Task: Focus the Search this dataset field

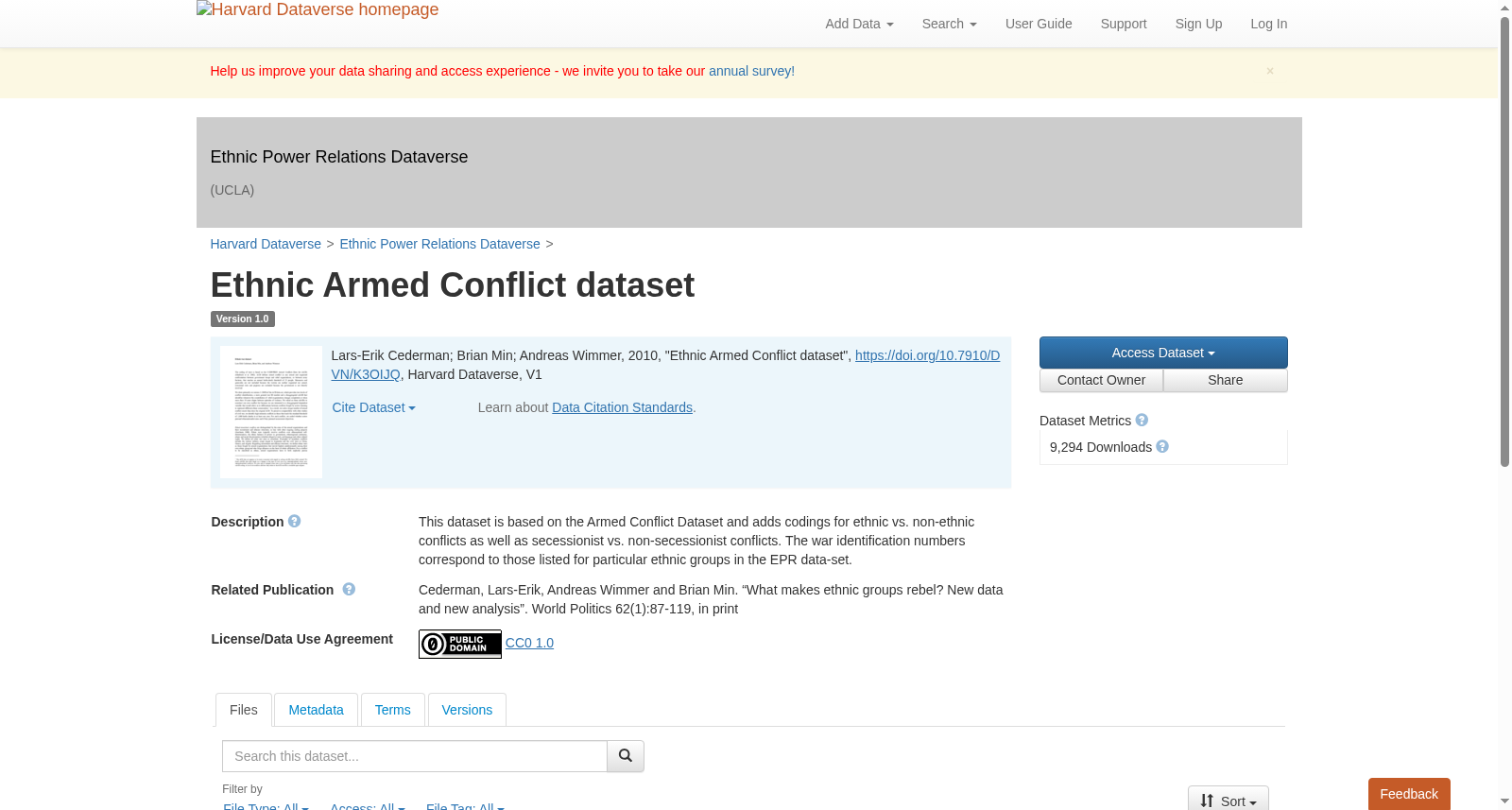Action: tap(415, 756)
